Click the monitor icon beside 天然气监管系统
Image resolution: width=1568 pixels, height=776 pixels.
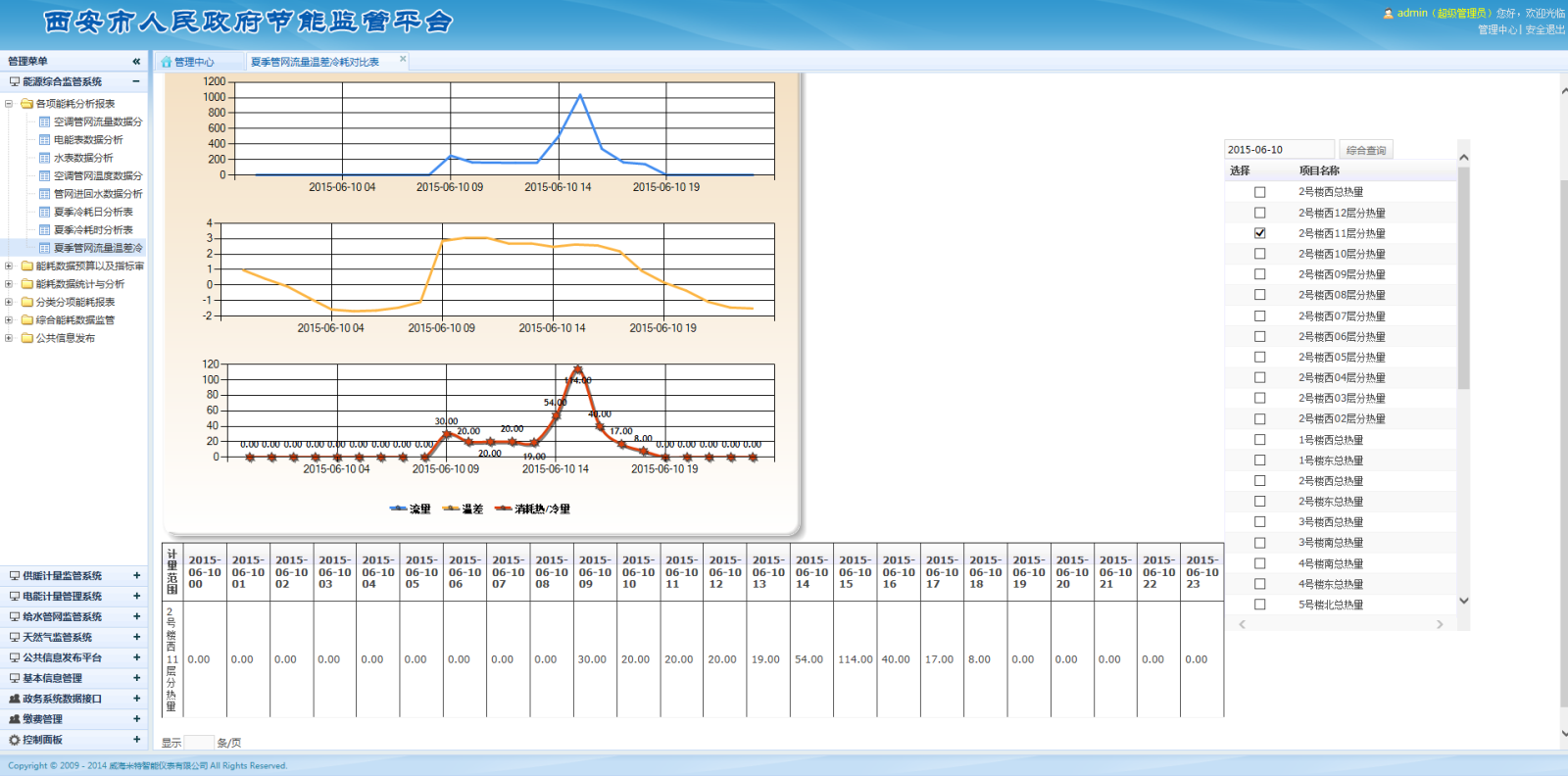[14, 637]
